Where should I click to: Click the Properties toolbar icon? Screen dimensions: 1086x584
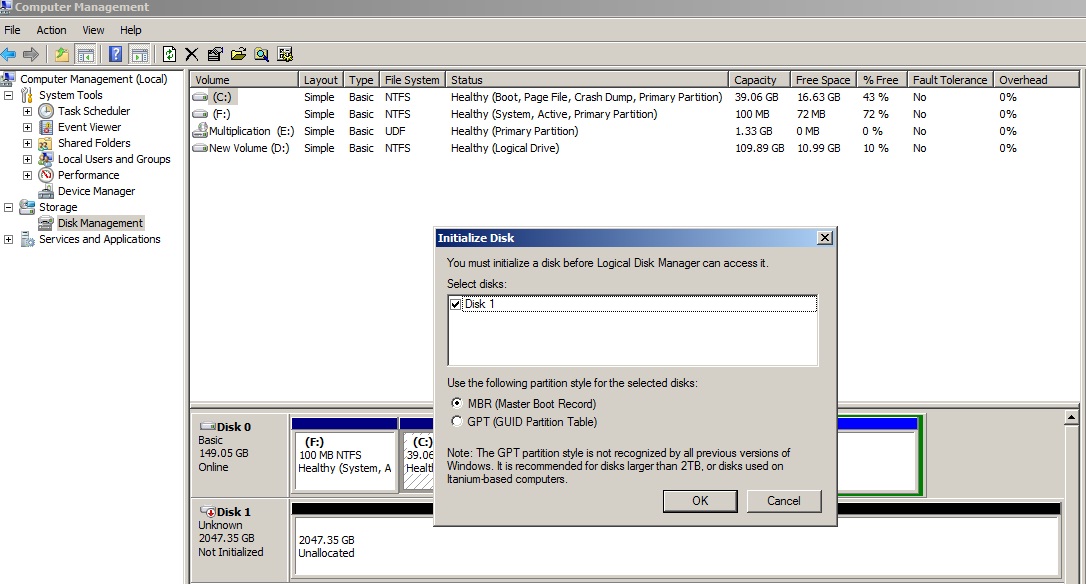coord(215,54)
